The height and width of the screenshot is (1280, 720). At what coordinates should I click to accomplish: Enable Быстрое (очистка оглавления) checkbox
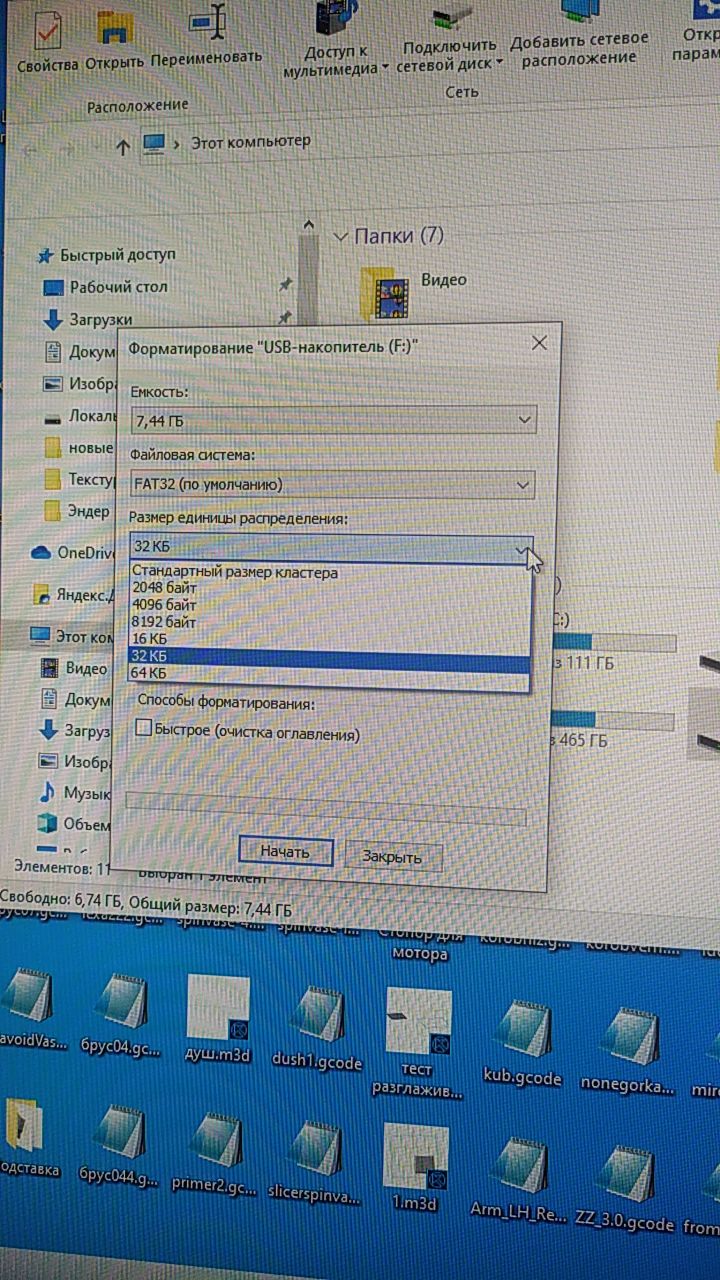click(x=143, y=729)
